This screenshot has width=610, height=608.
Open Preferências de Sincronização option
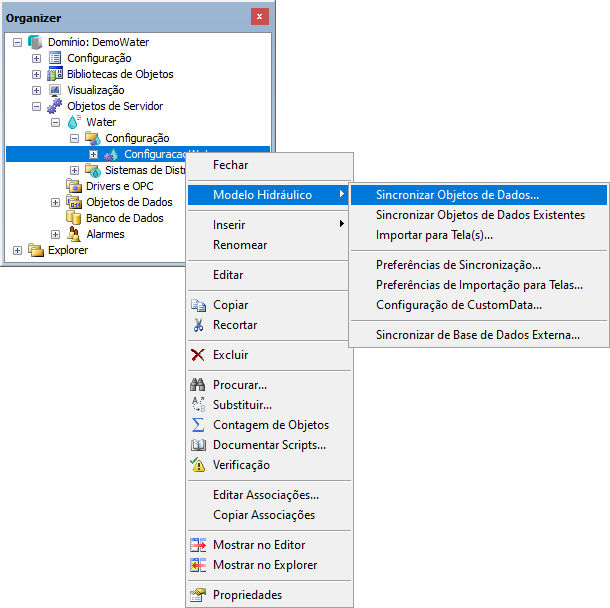click(458, 265)
